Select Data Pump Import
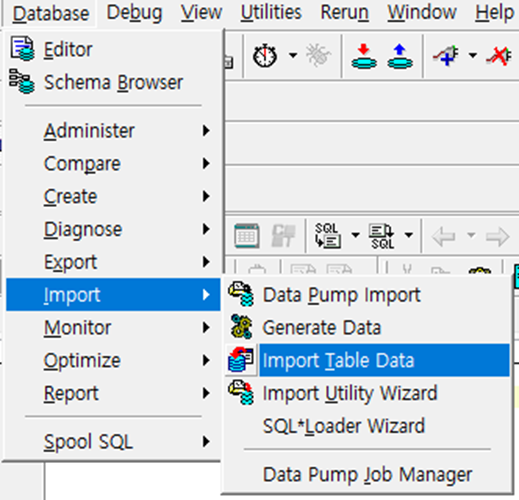 367,295
